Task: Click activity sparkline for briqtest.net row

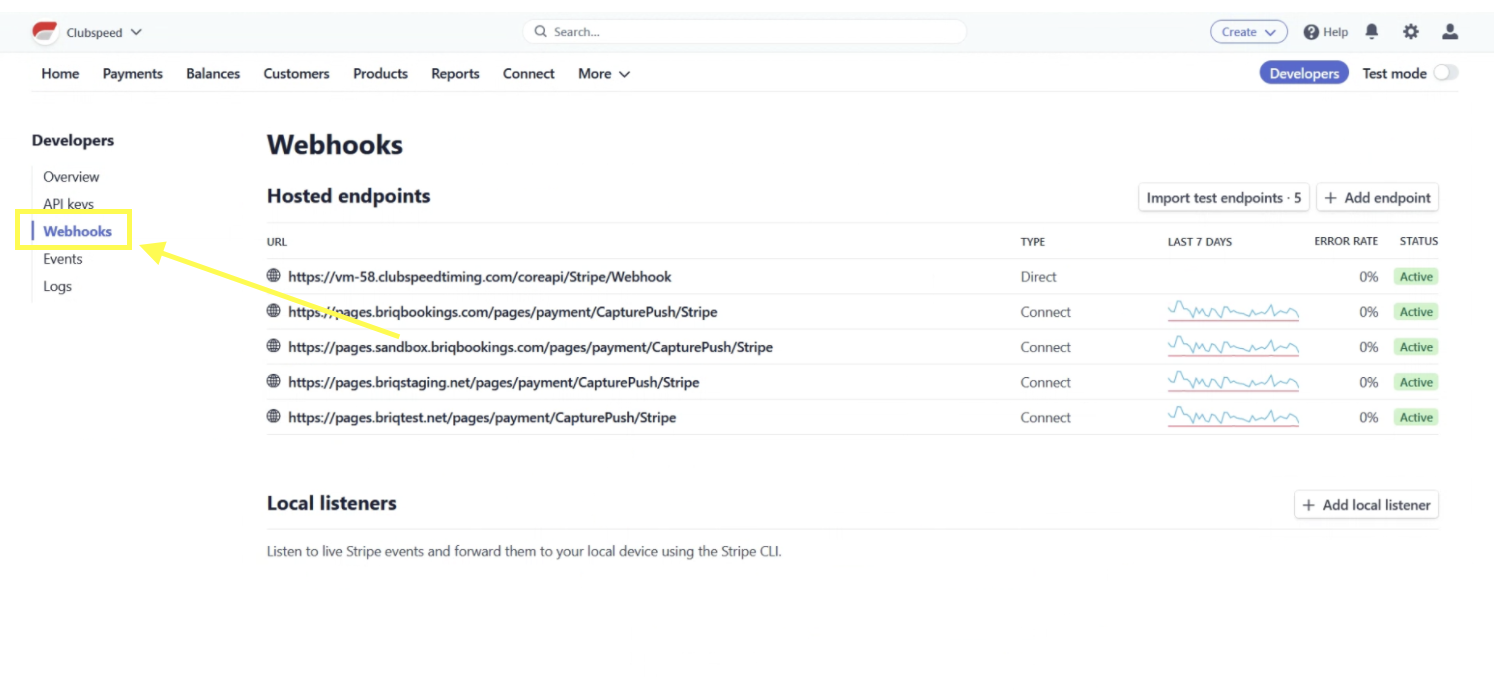Action: point(1233,417)
